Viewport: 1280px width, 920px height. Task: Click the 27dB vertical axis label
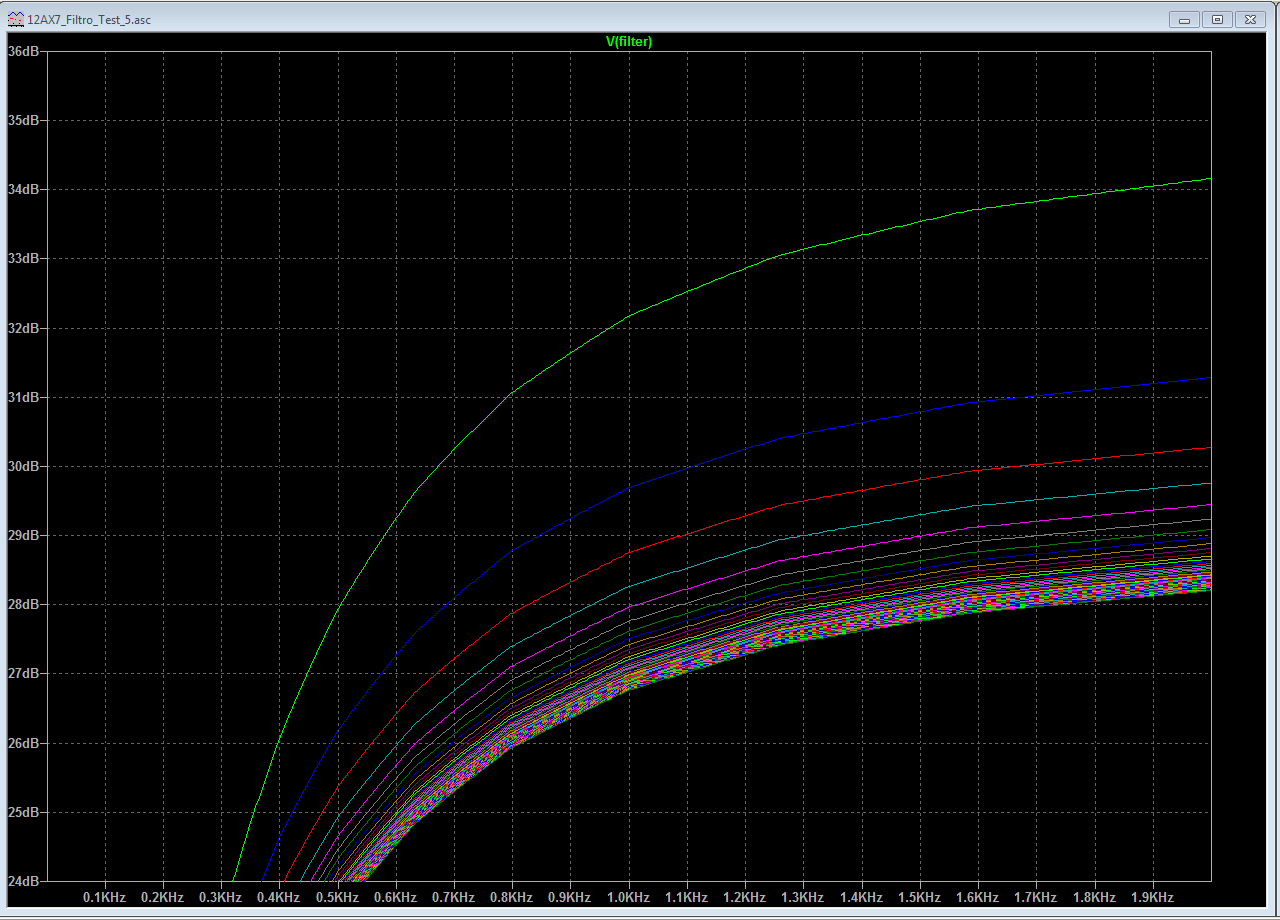click(23, 674)
